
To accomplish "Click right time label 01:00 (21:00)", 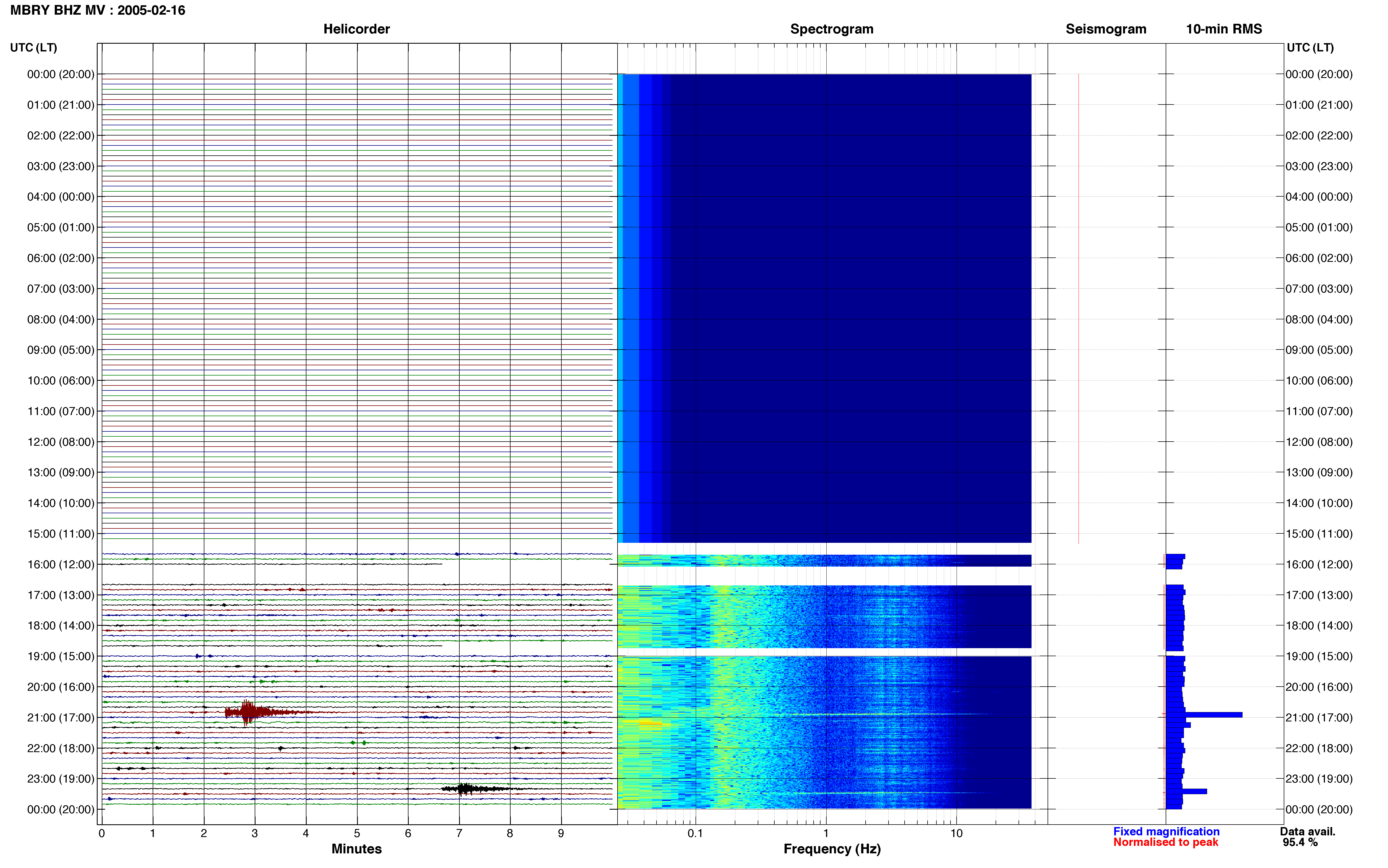I will click(1319, 105).
